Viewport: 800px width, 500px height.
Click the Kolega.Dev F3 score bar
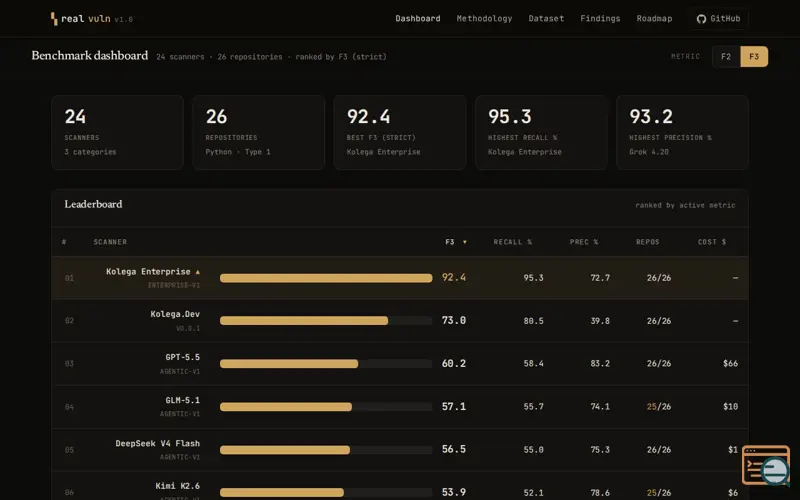pyautogui.click(x=326, y=321)
